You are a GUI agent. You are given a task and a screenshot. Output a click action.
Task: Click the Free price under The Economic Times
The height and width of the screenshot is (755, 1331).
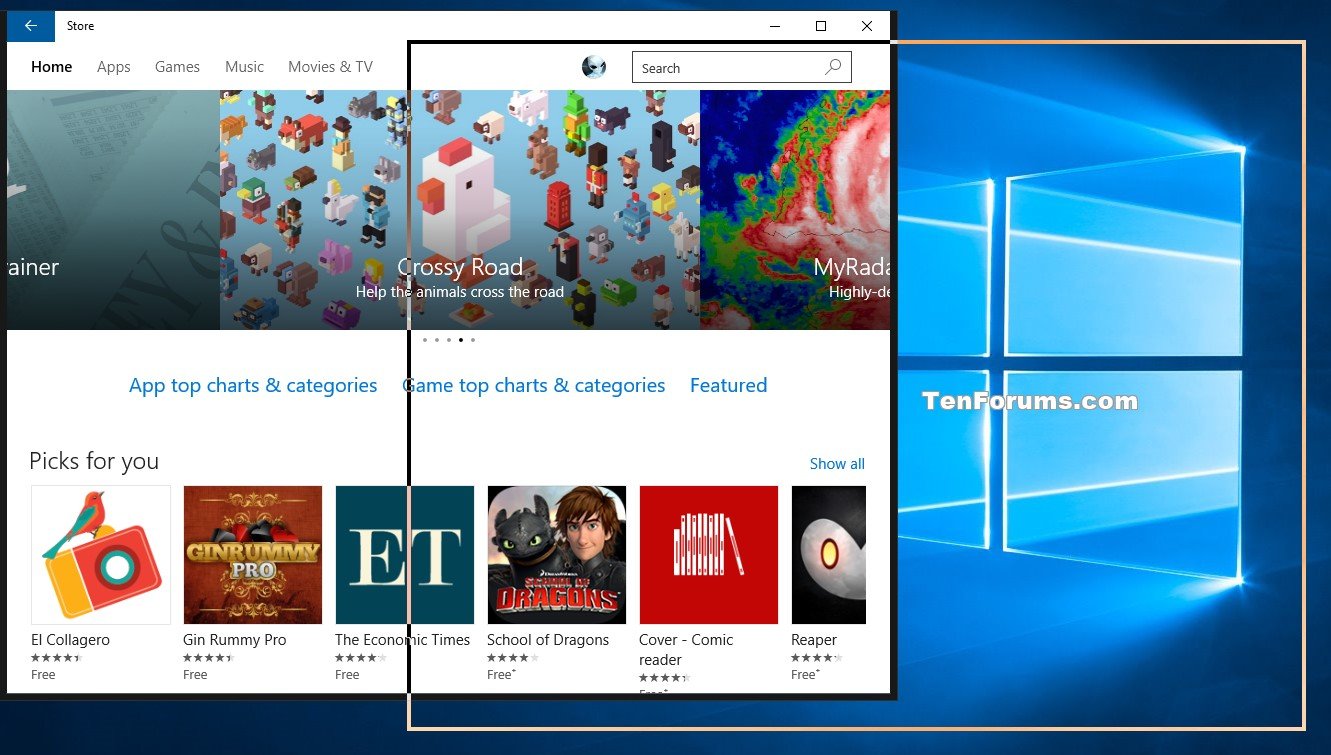[347, 675]
